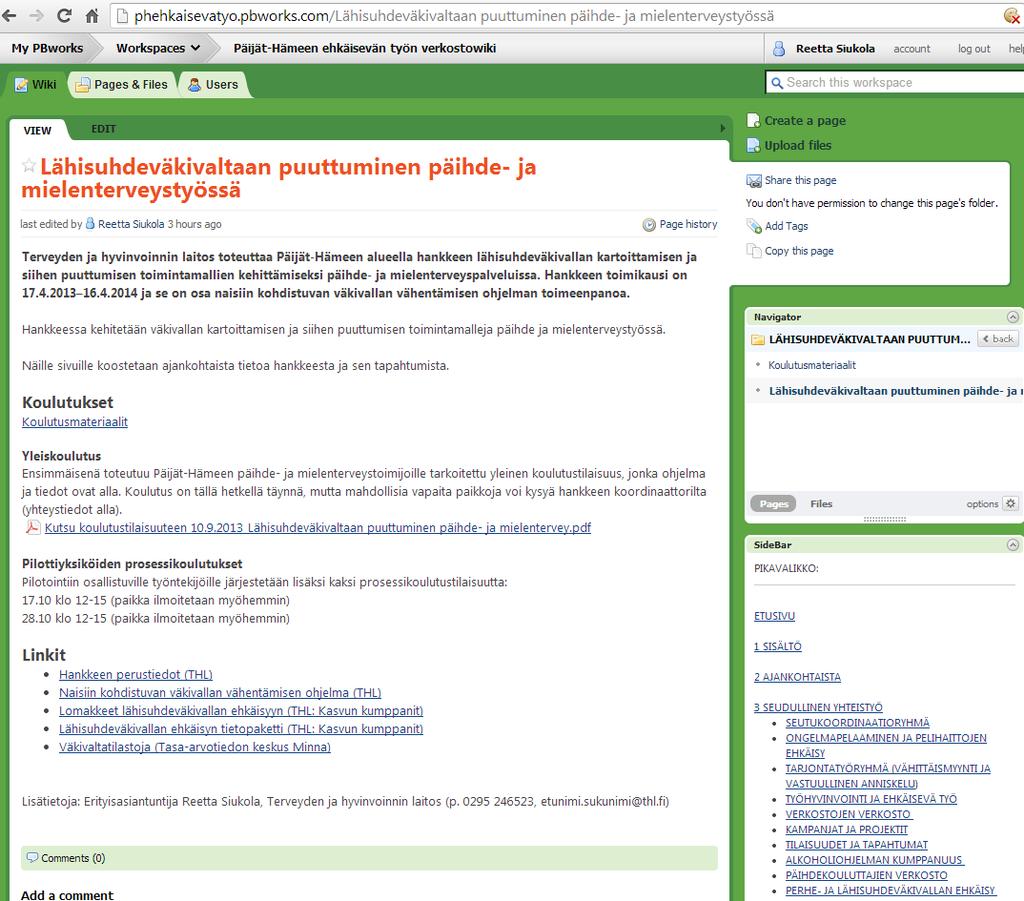Viewport: 1024px width, 901px height.
Task: Click log out
Action: point(974,48)
